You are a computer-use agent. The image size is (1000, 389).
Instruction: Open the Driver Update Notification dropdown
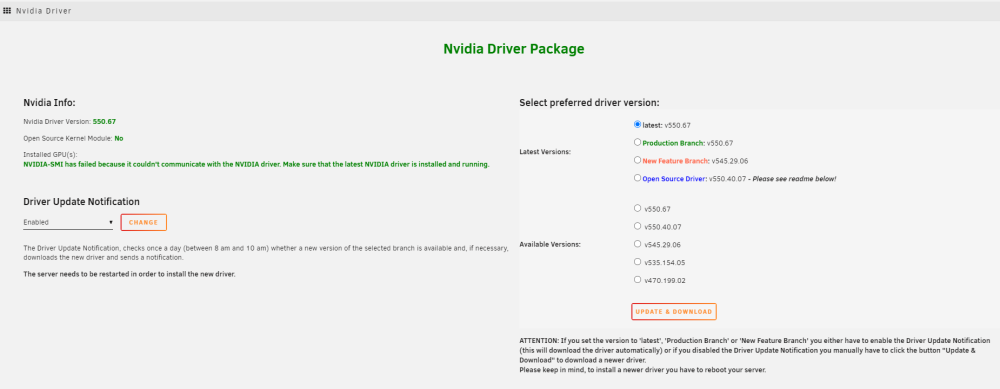(68, 223)
